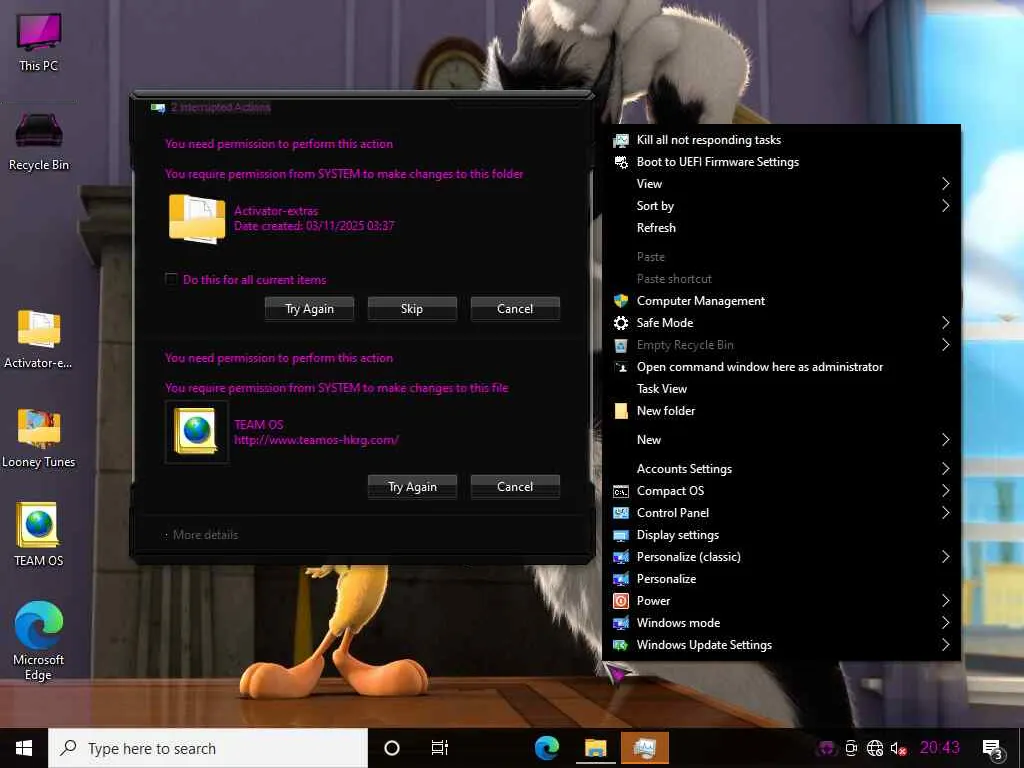This screenshot has height=768, width=1024.
Task: Open the Compact OS submenu arrow
Action: point(945,491)
